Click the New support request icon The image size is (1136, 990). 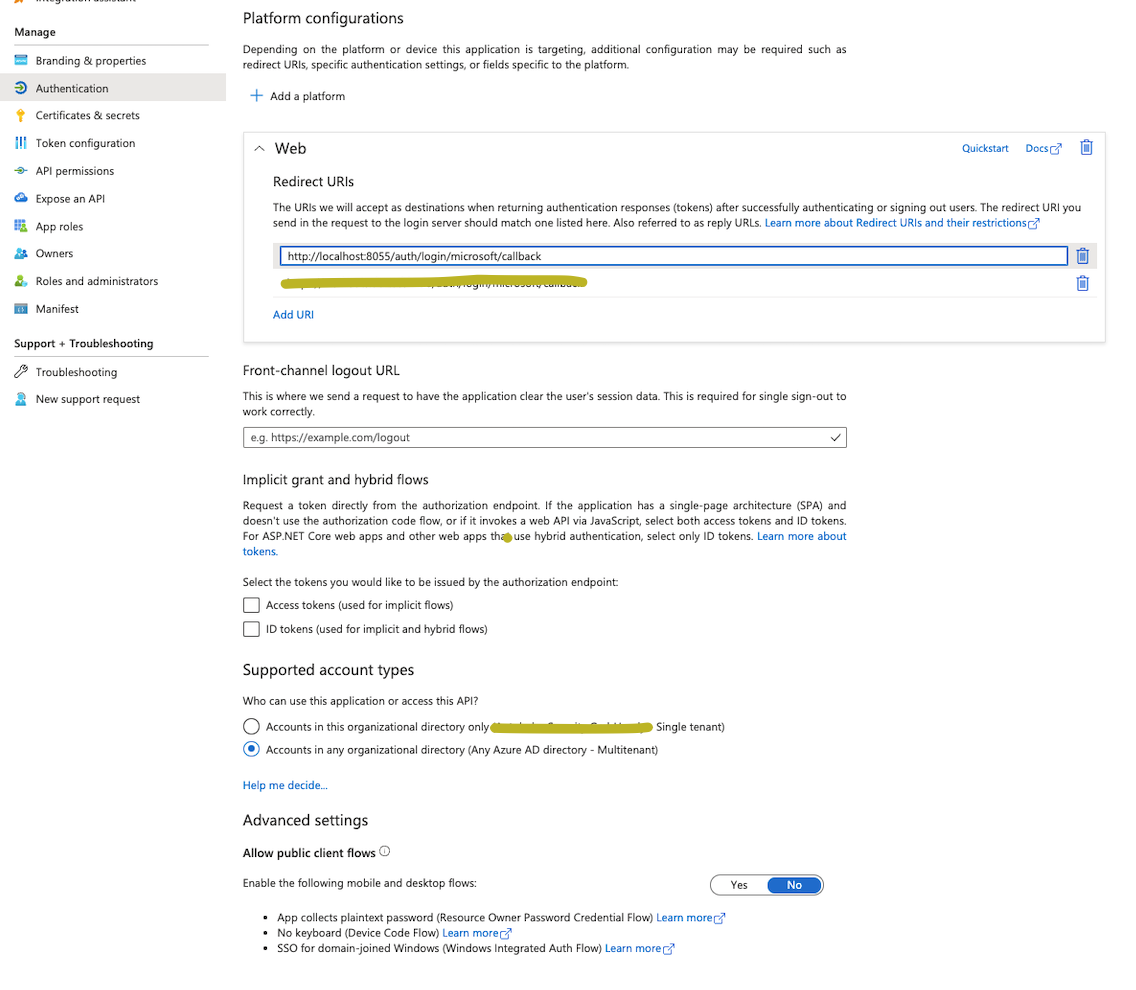point(21,399)
